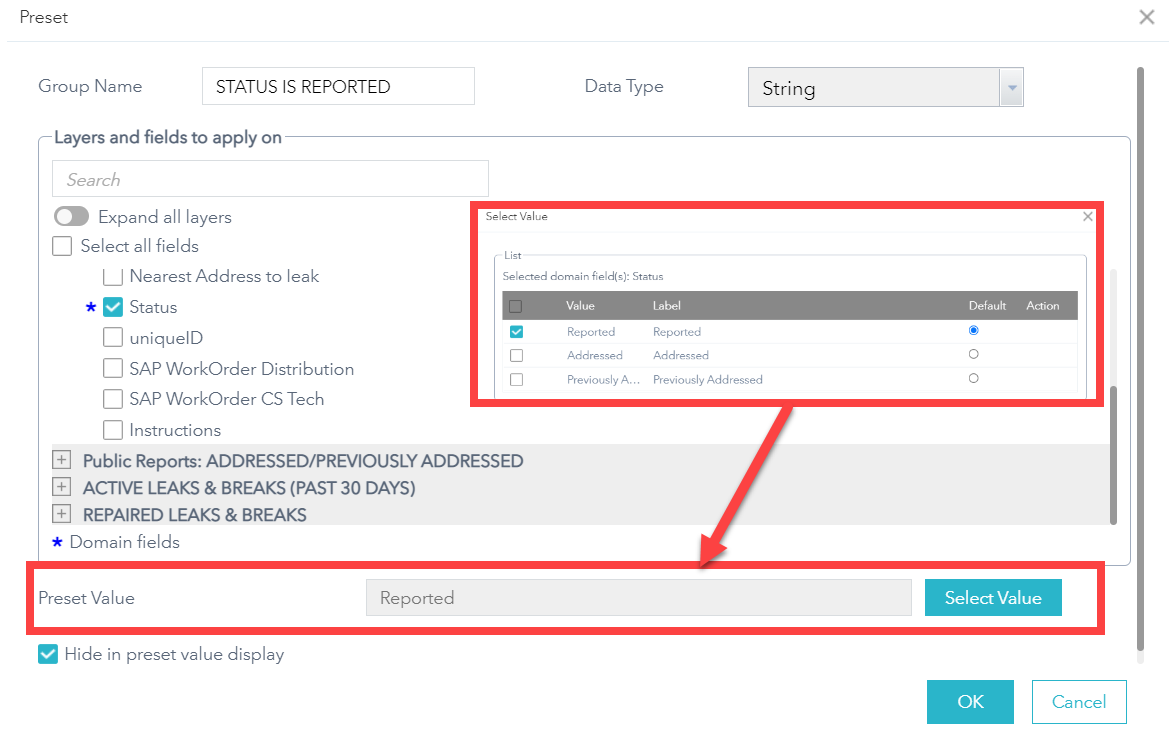
Task: Toggle Hide in preset value display
Action: coord(48,654)
